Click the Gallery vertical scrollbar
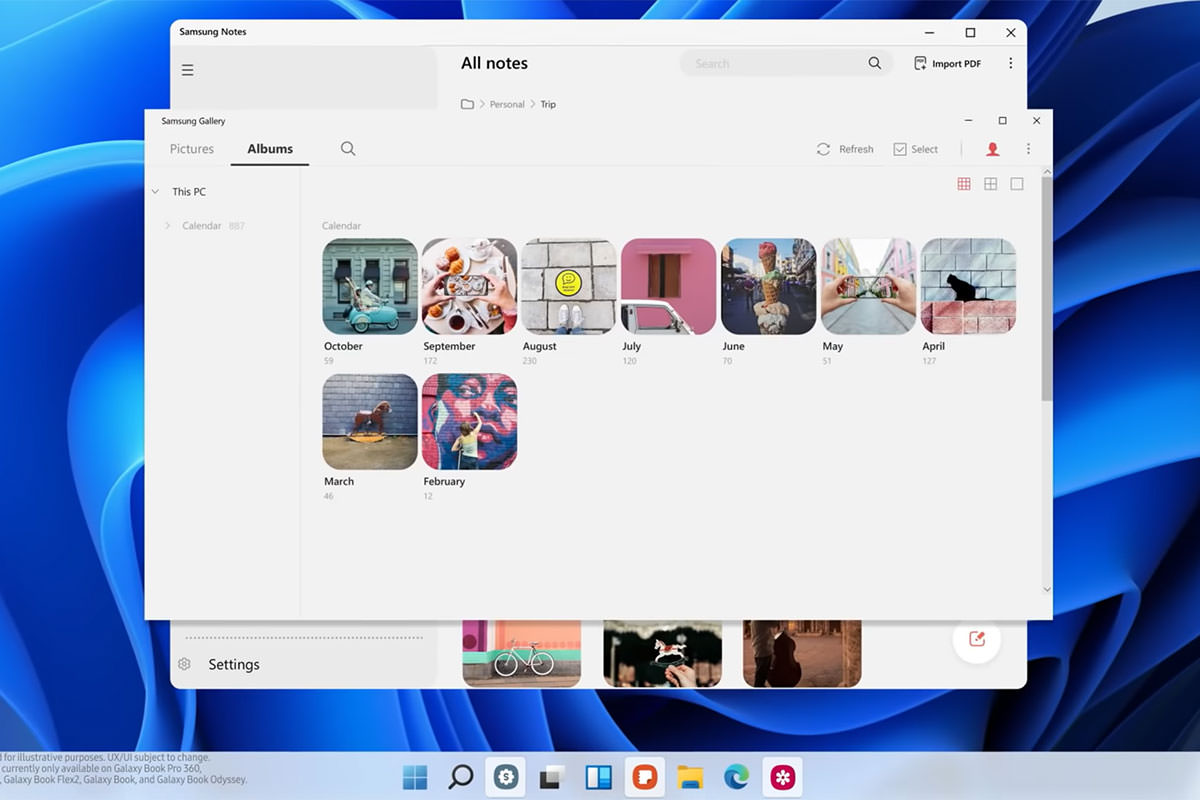The height and width of the screenshot is (800, 1200). pos(1046,290)
